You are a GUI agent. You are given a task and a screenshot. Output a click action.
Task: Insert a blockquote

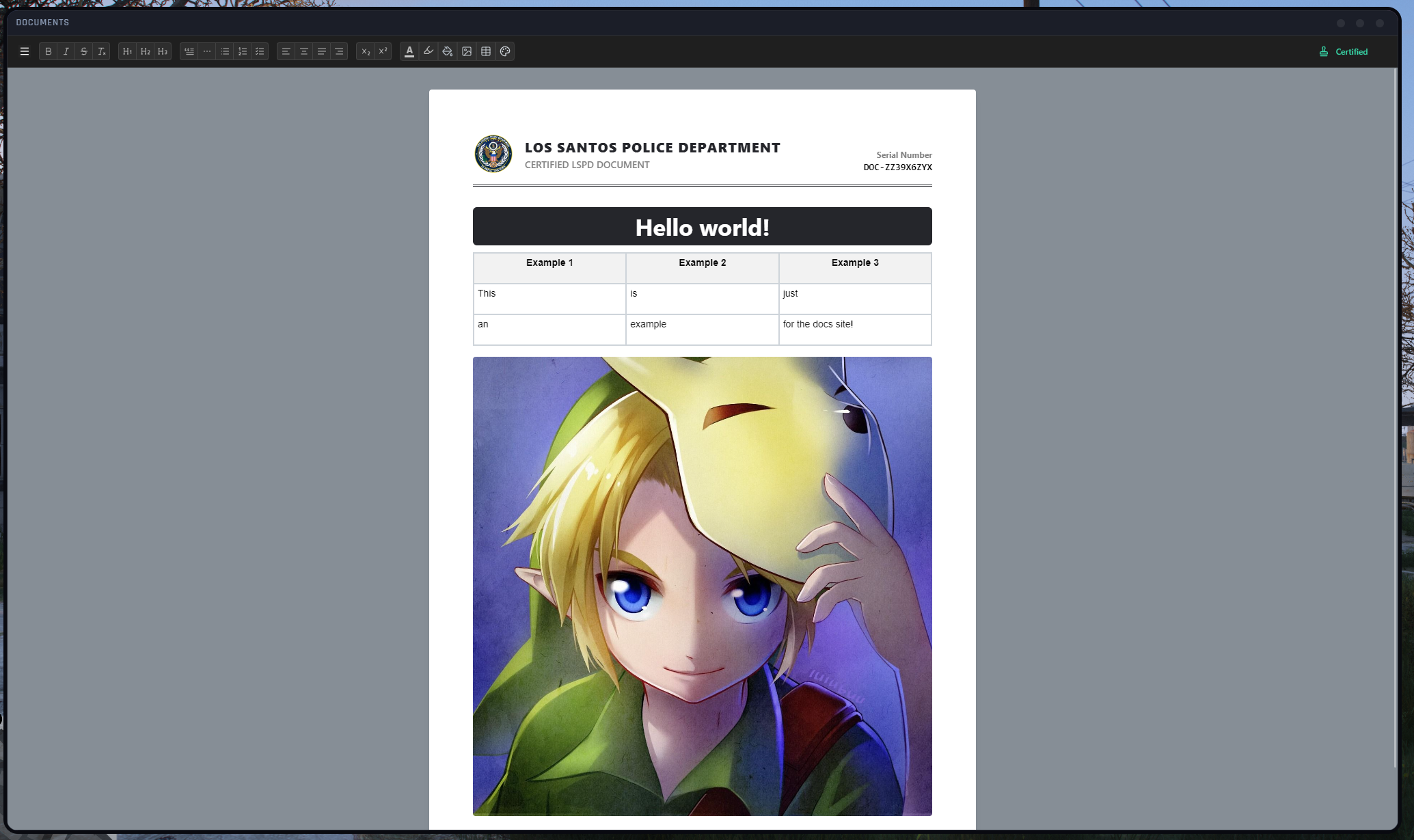tap(189, 51)
